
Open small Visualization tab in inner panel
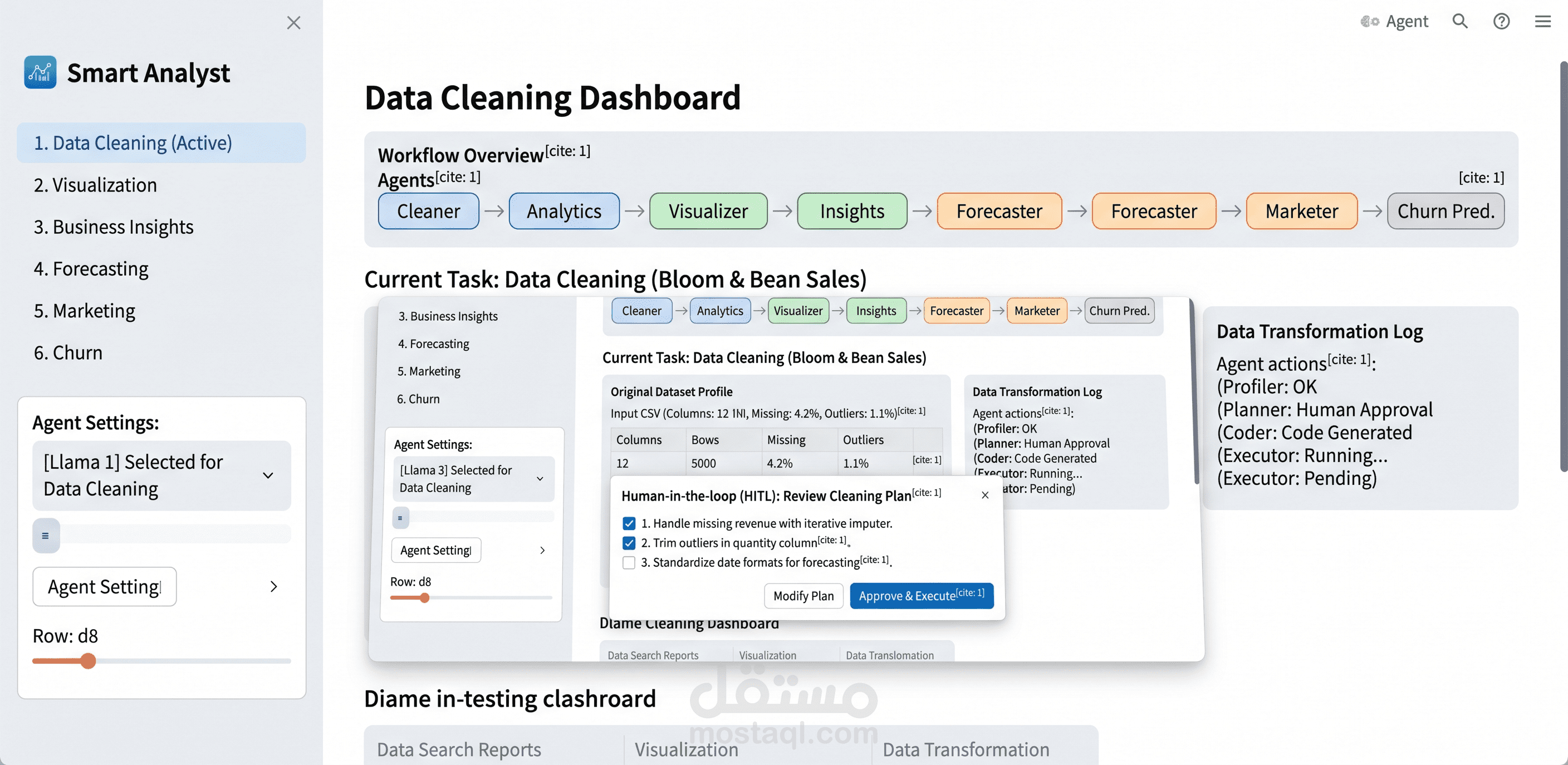[x=767, y=655]
